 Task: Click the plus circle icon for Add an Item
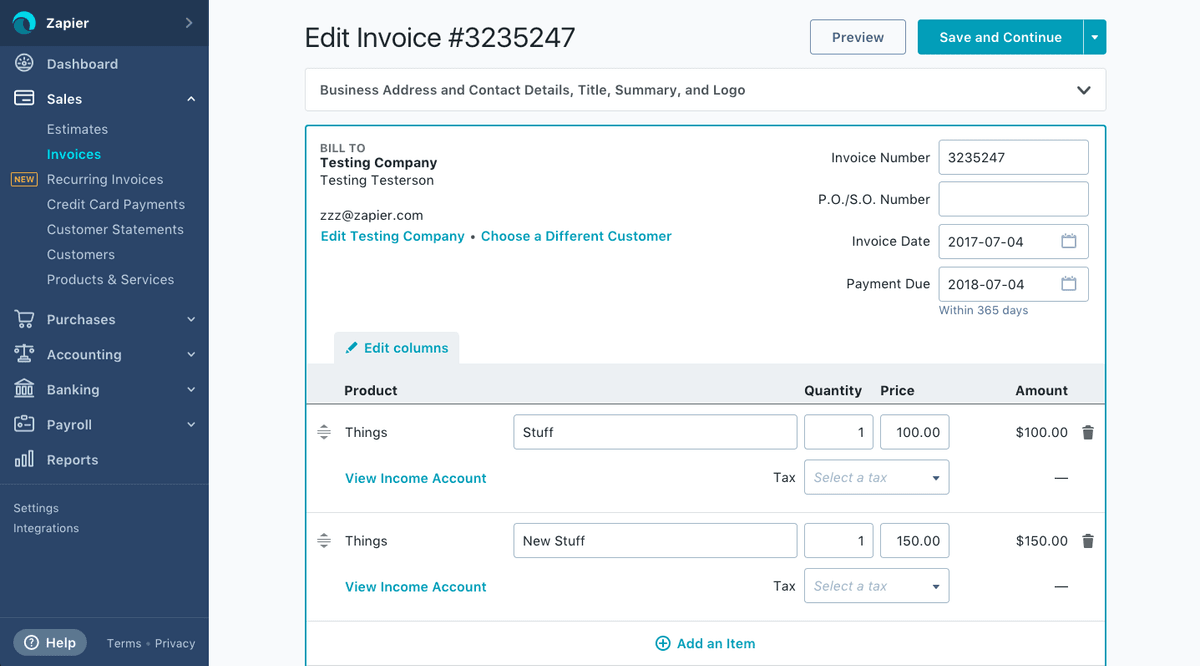point(662,643)
